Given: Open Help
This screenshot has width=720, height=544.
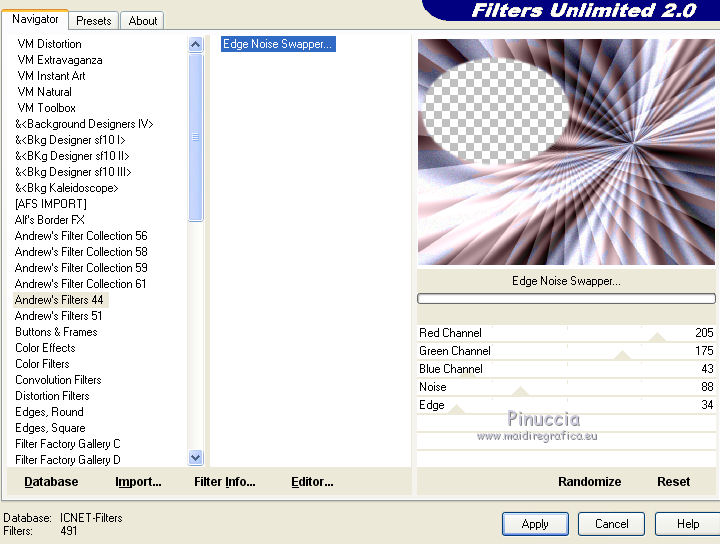Looking at the screenshot, I should (687, 524).
